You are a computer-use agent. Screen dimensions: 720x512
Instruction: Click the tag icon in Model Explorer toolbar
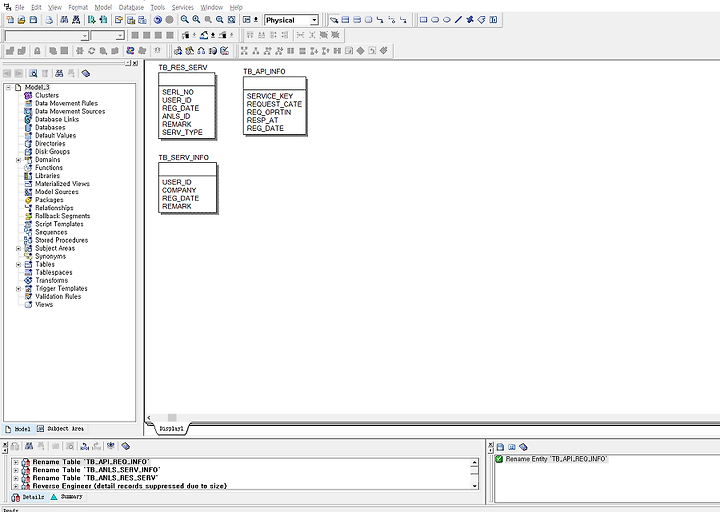click(x=85, y=73)
